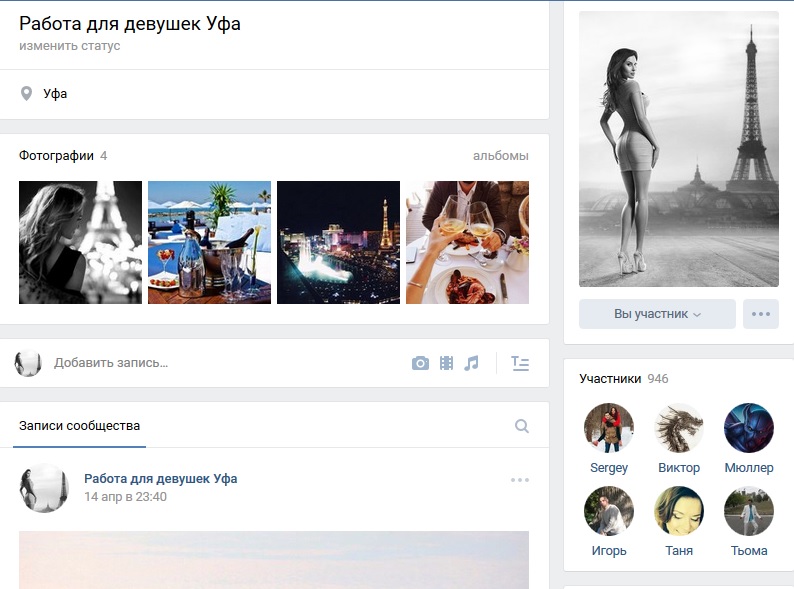Open the night city fountain photo thumbnail
The height and width of the screenshot is (589, 794).
[338, 243]
